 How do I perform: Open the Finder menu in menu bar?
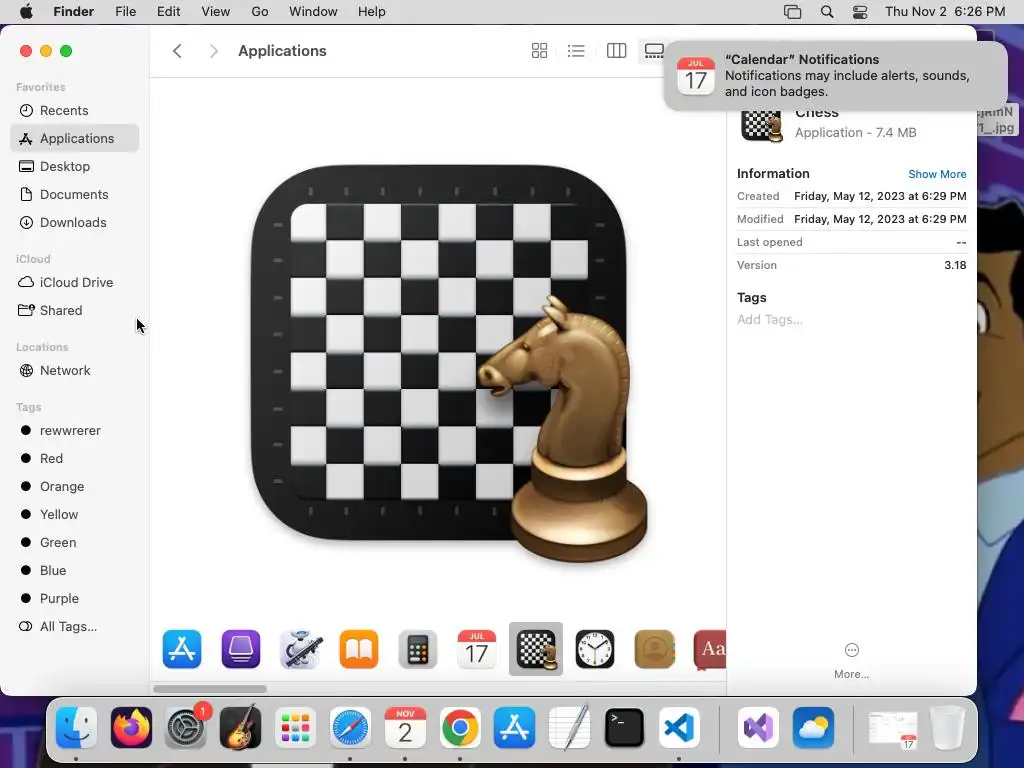click(x=73, y=12)
